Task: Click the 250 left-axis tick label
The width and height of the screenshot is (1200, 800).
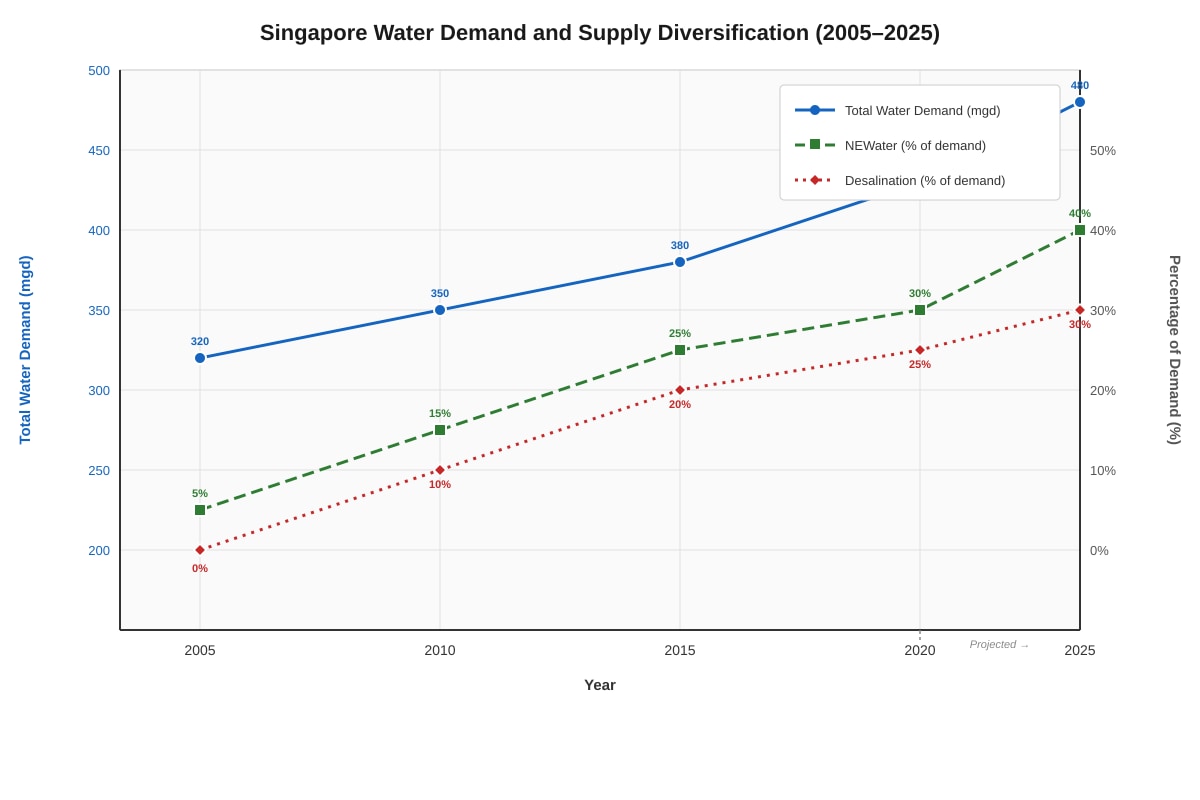Action: click(99, 470)
